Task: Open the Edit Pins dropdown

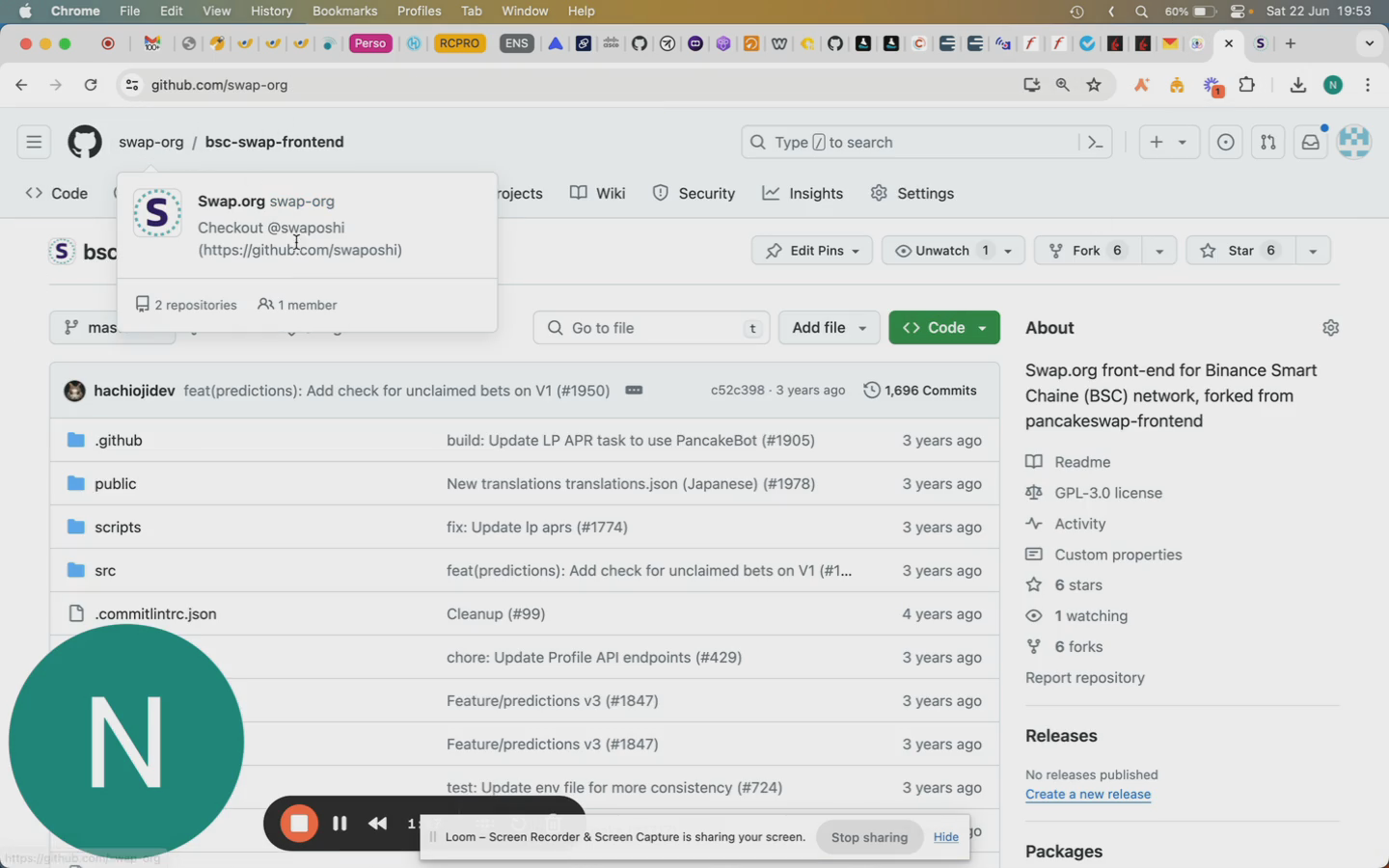Action: [x=812, y=251]
